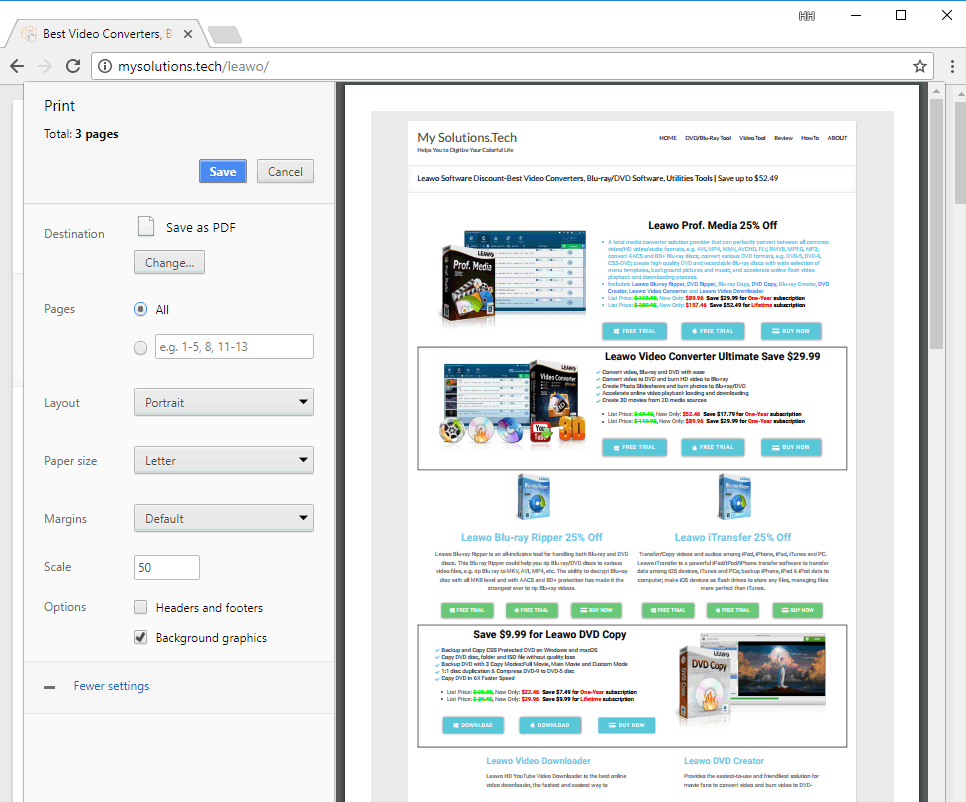This screenshot has width=966, height=802.
Task: Click the forward navigation arrow
Action: pyautogui.click(x=44, y=66)
